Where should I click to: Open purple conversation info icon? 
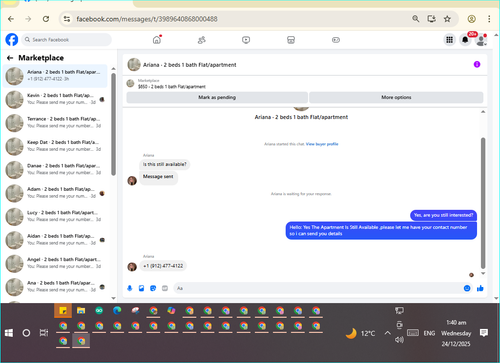point(477,64)
